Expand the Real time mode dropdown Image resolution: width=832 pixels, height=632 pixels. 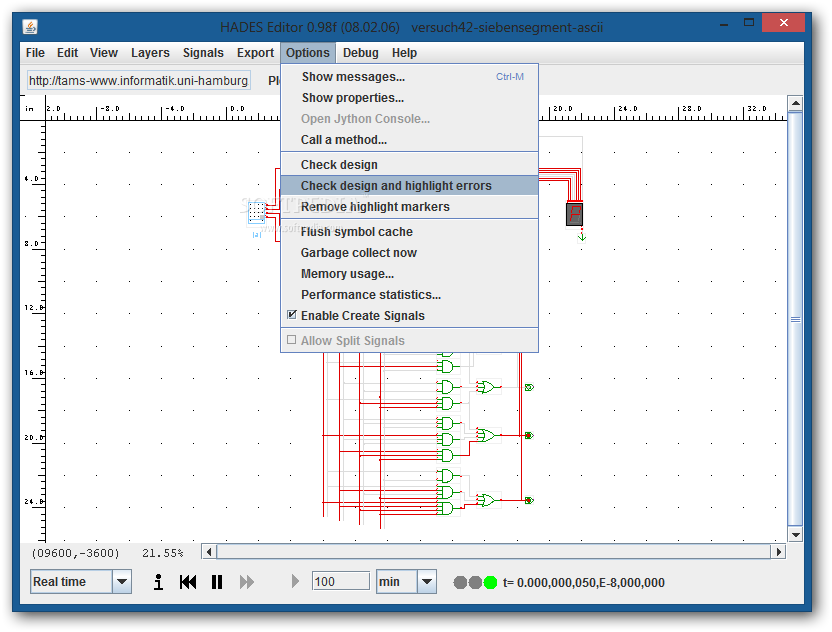tap(122, 582)
